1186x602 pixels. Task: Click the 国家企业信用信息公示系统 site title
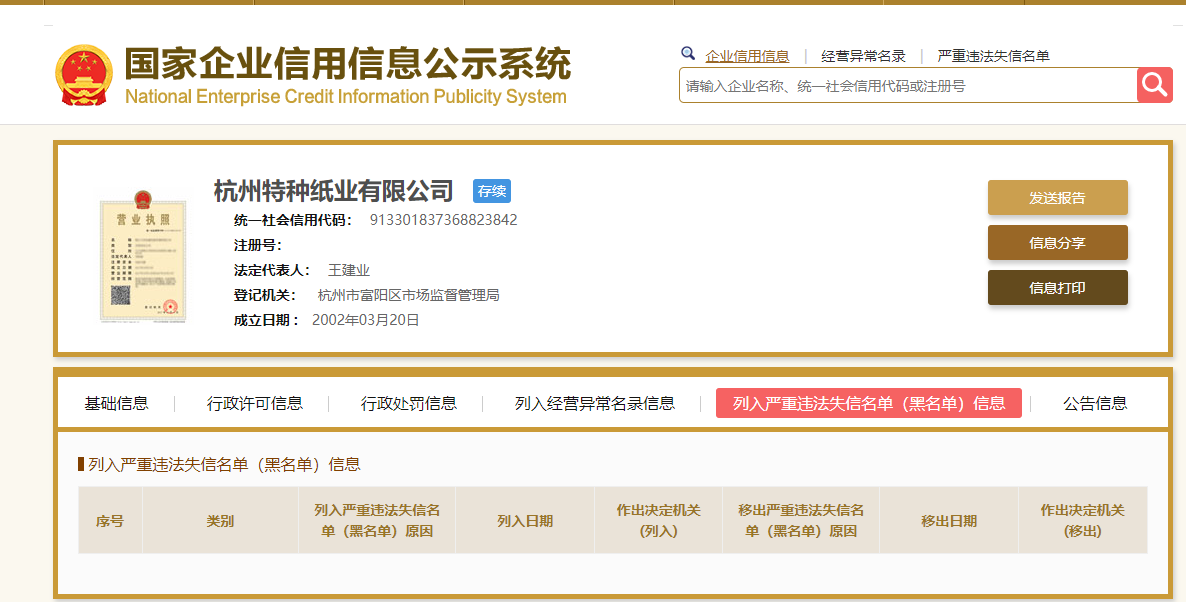pyautogui.click(x=347, y=64)
